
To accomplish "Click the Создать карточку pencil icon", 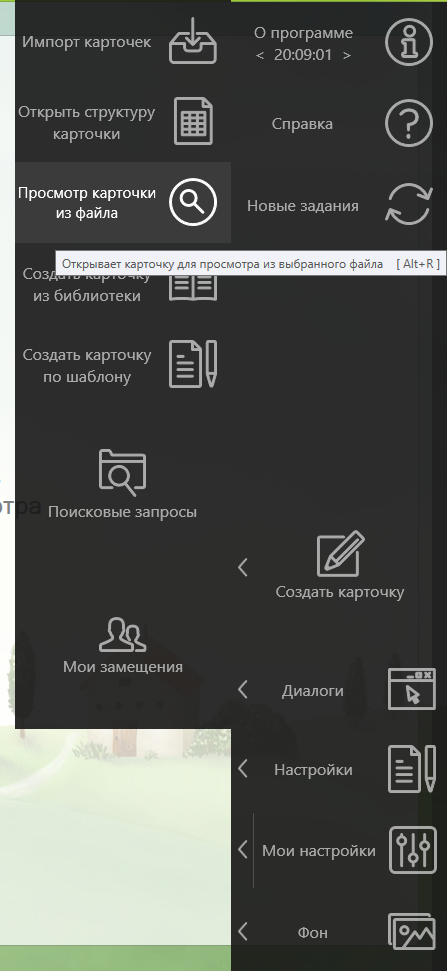I will point(341,554).
